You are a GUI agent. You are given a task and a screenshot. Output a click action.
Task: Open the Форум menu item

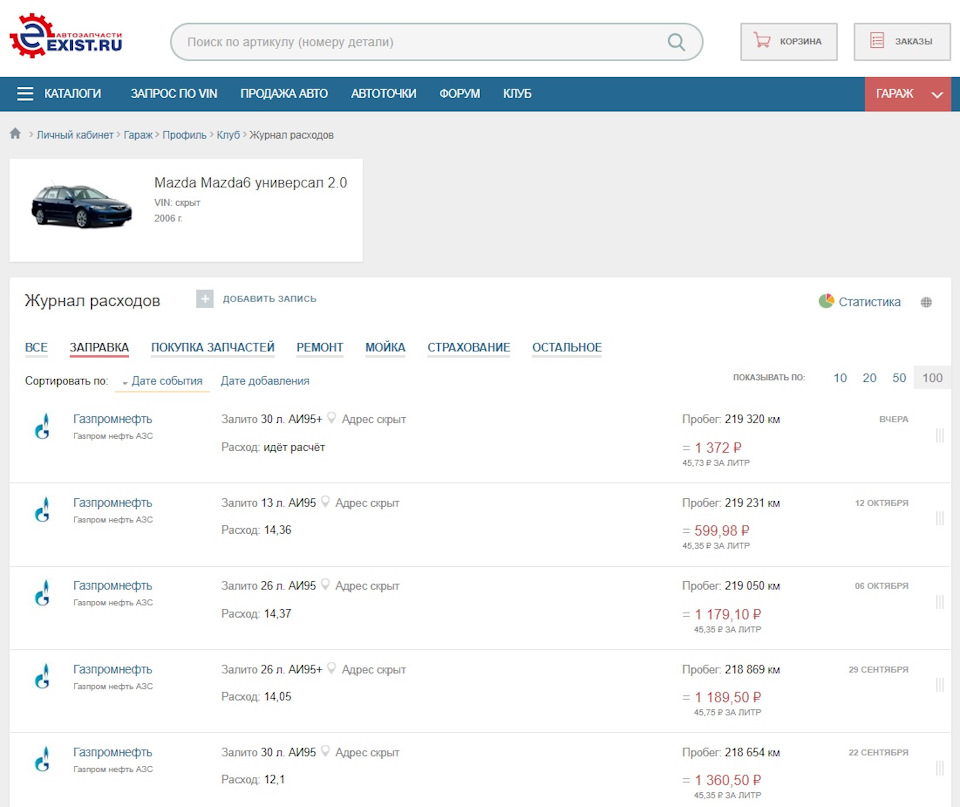click(x=460, y=94)
